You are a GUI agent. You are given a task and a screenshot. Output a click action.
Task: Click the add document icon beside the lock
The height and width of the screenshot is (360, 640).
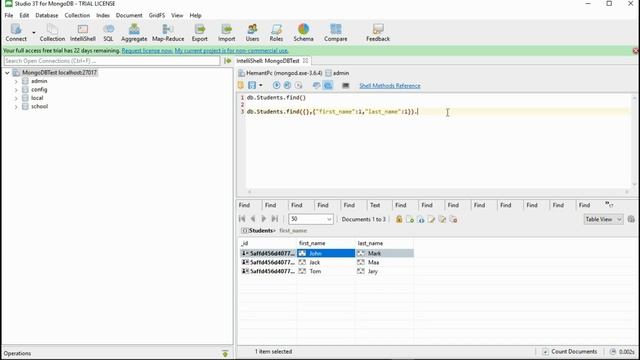point(410,219)
